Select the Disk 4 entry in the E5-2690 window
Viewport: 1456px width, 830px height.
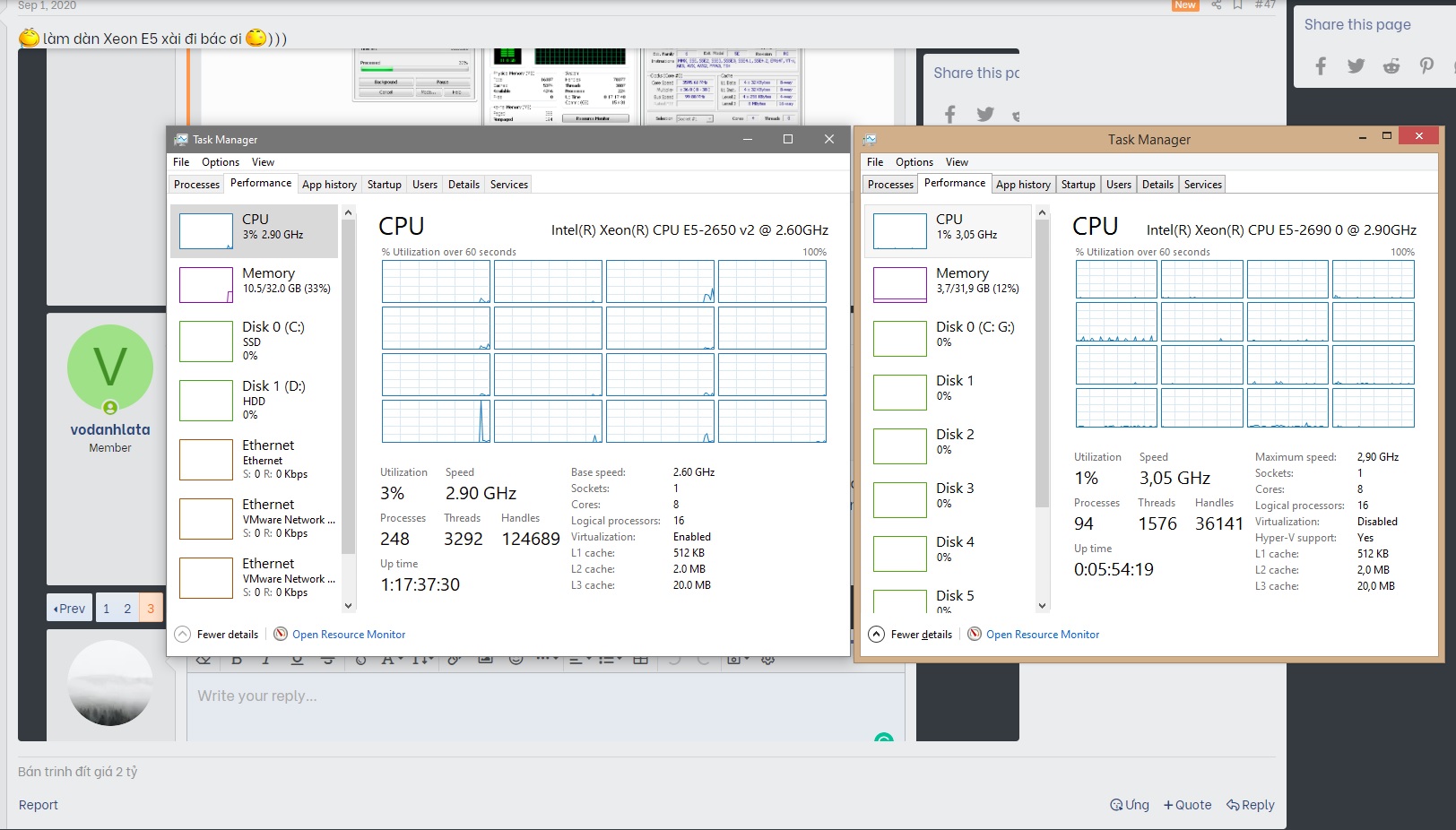[949, 553]
